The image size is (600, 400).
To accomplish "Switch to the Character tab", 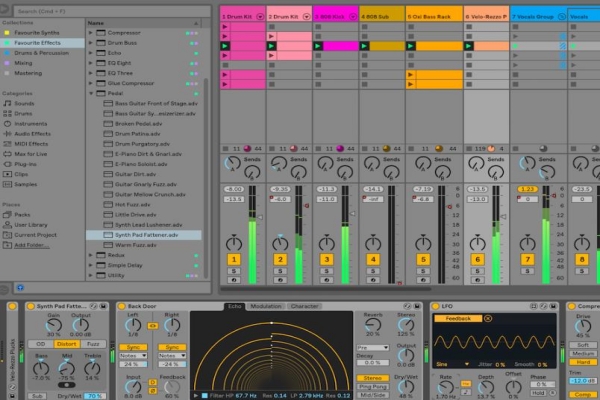I will [x=304, y=306].
